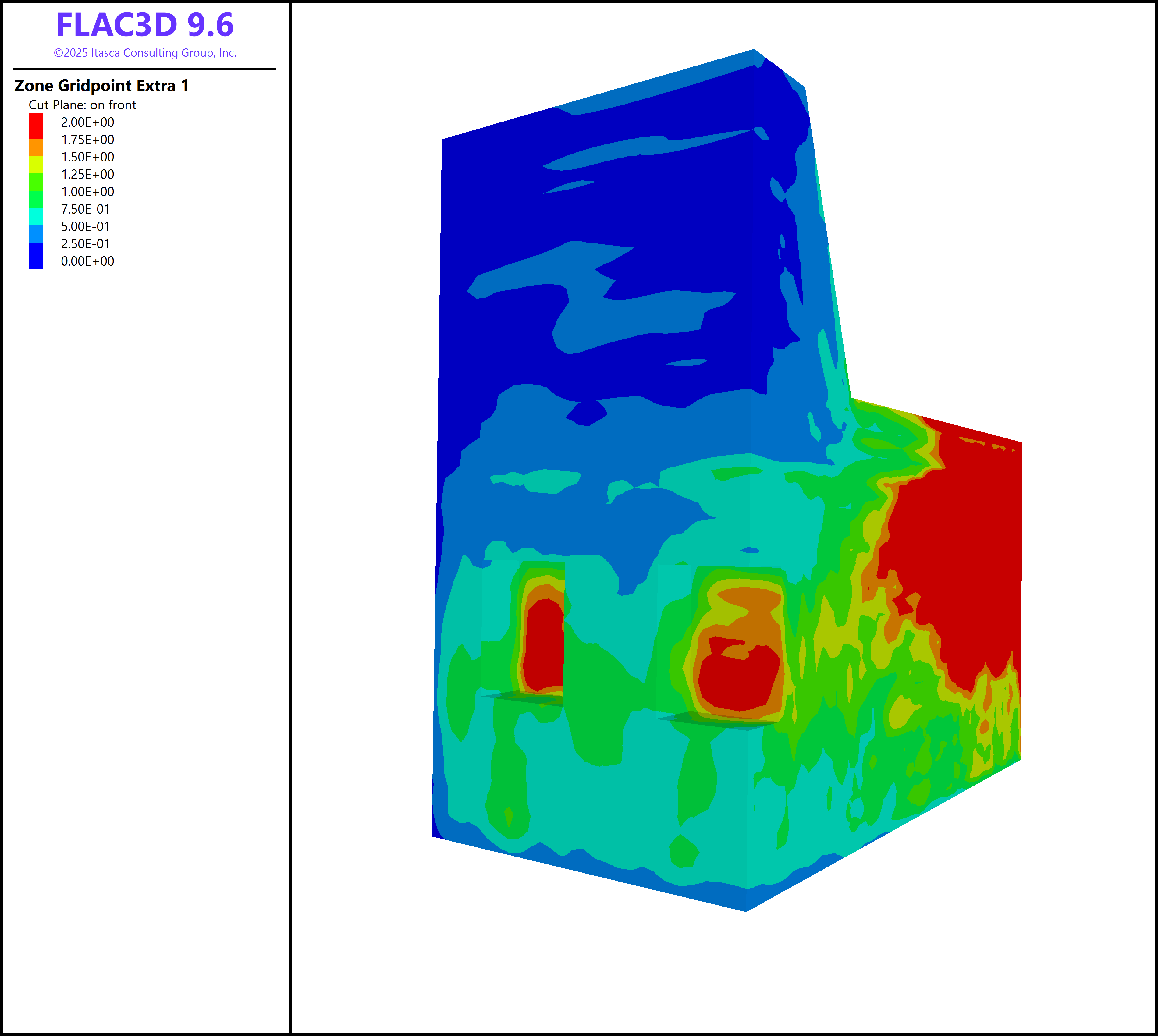Click the 'Cut Plane: on front' label
Screen dimensions: 1158x1036
83,105
